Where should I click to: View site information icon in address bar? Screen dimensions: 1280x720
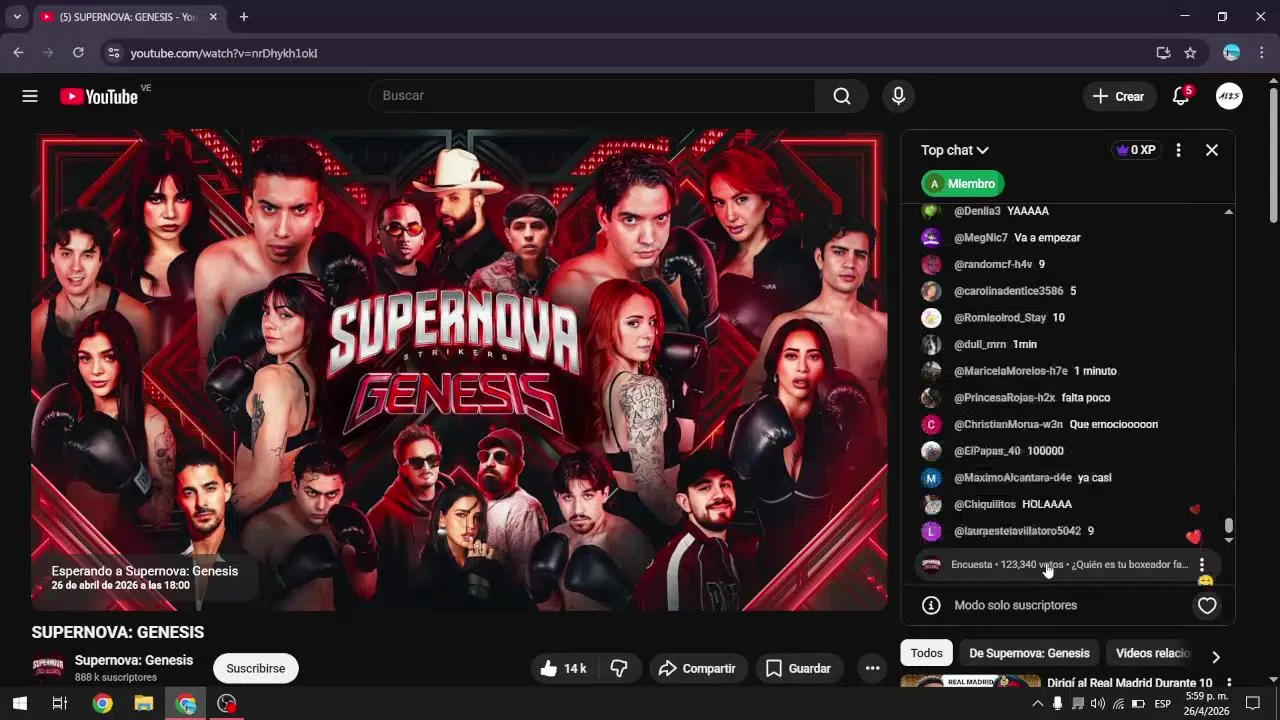point(113,53)
